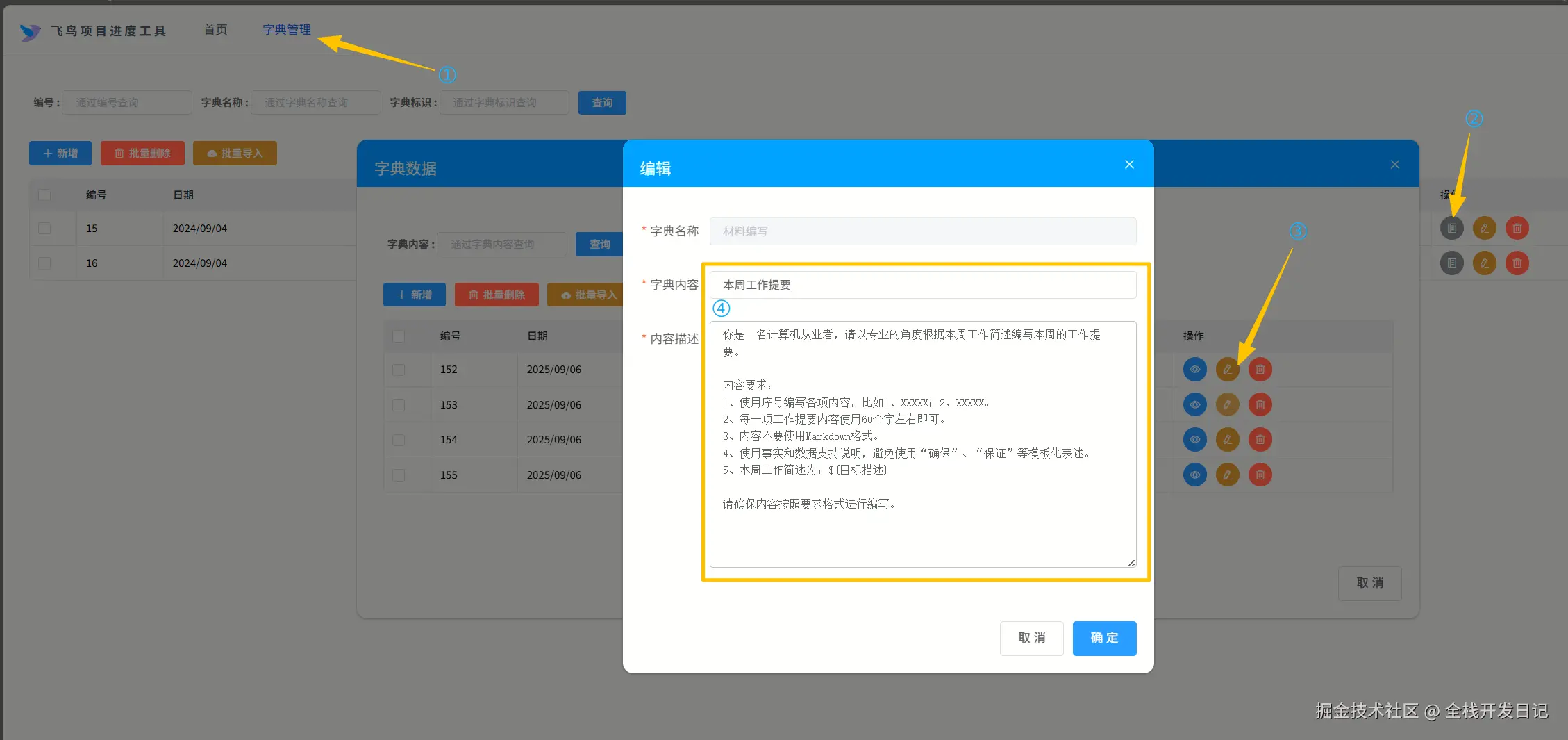1568x740 pixels.
Task: Check the box for entry 152
Action: [x=399, y=369]
